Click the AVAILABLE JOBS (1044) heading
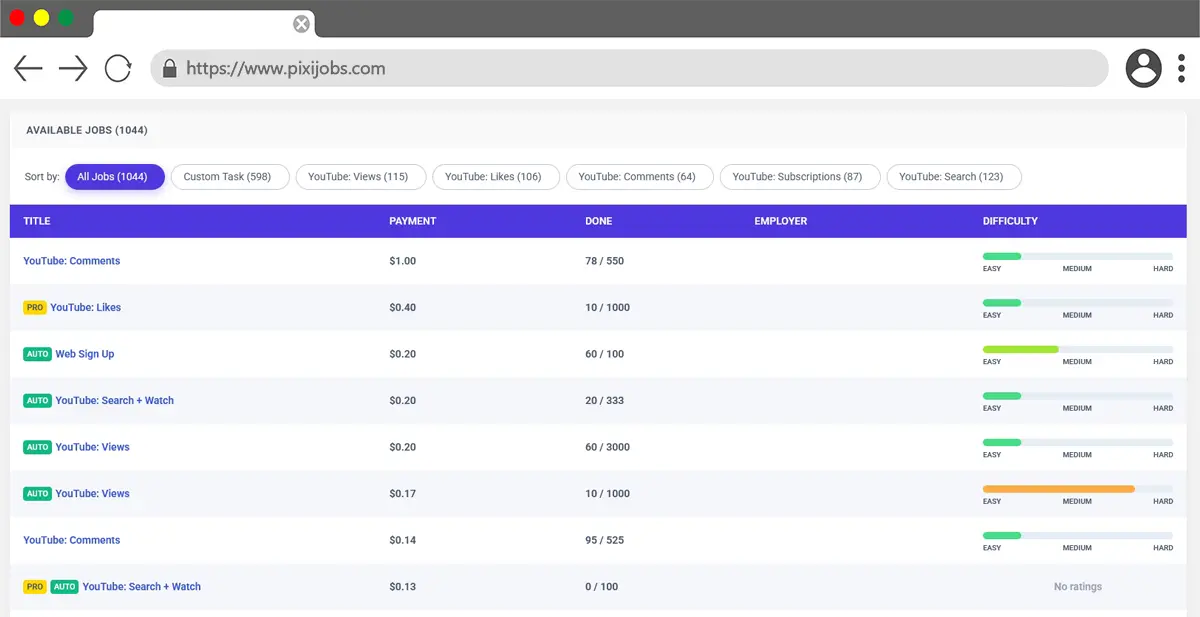The image size is (1200, 617). (87, 130)
